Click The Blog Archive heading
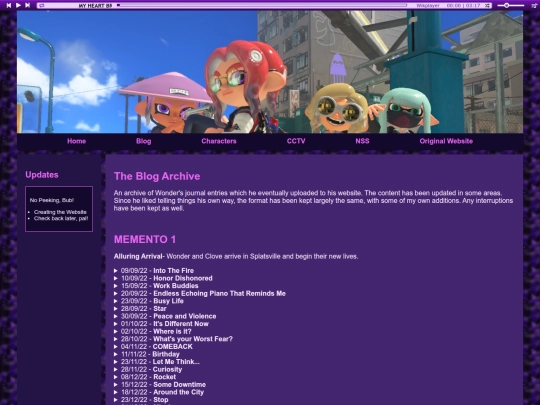 point(157,176)
